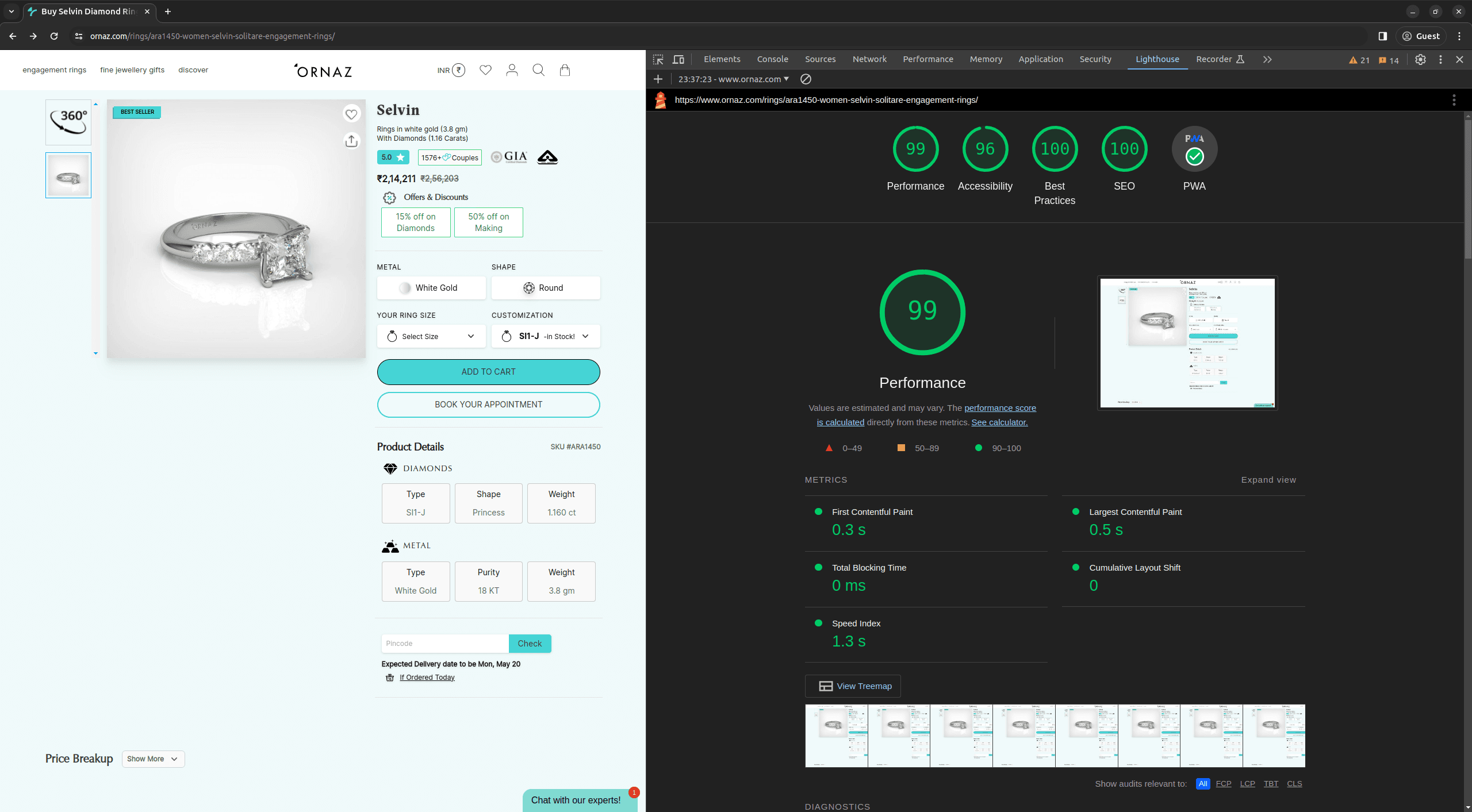1472x812 pixels.
Task: Filter audits by LCP
Action: [1248, 784]
